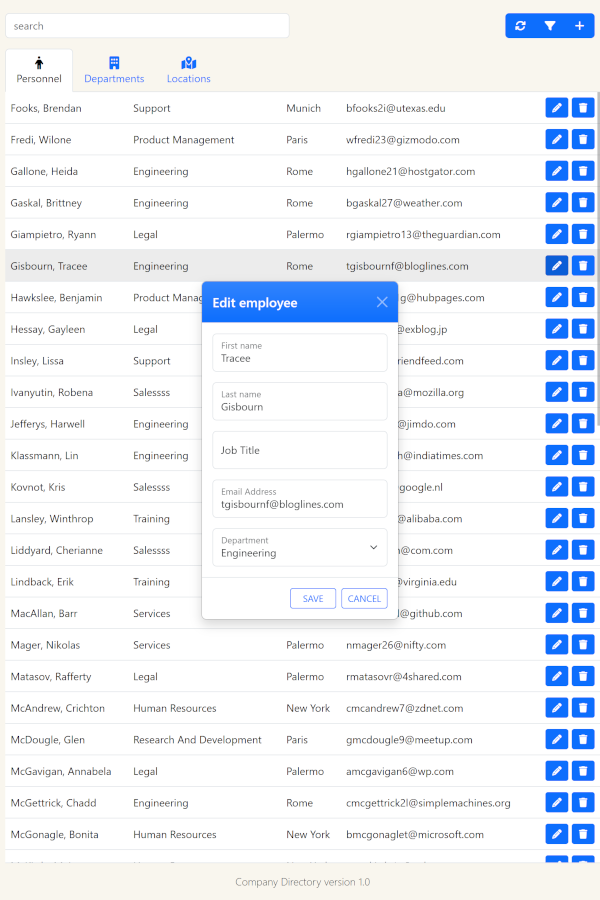Delete McGettrick, Chadd with trash icon

(583, 803)
